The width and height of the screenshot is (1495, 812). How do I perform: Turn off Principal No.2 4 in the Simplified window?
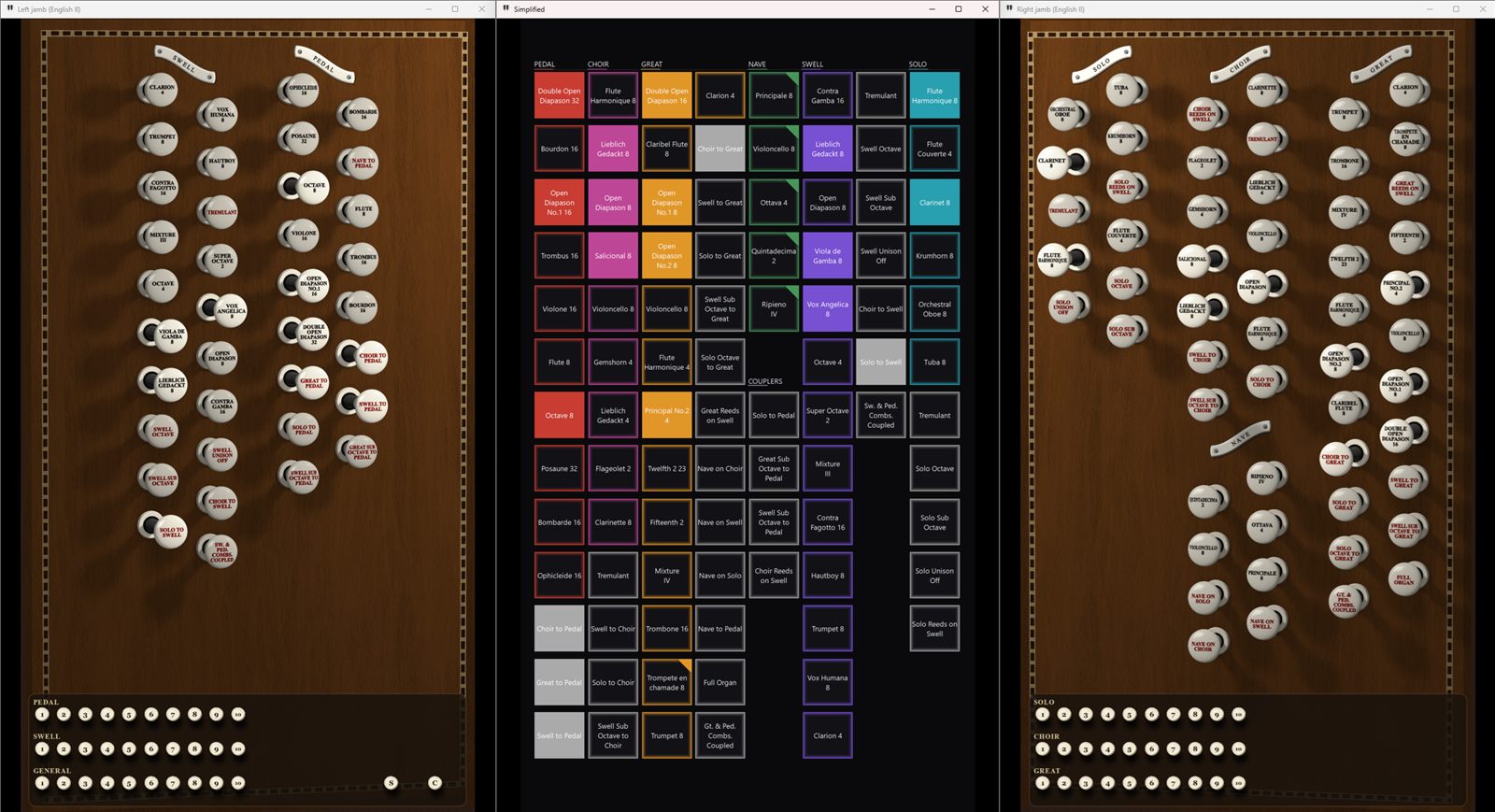[666, 415]
